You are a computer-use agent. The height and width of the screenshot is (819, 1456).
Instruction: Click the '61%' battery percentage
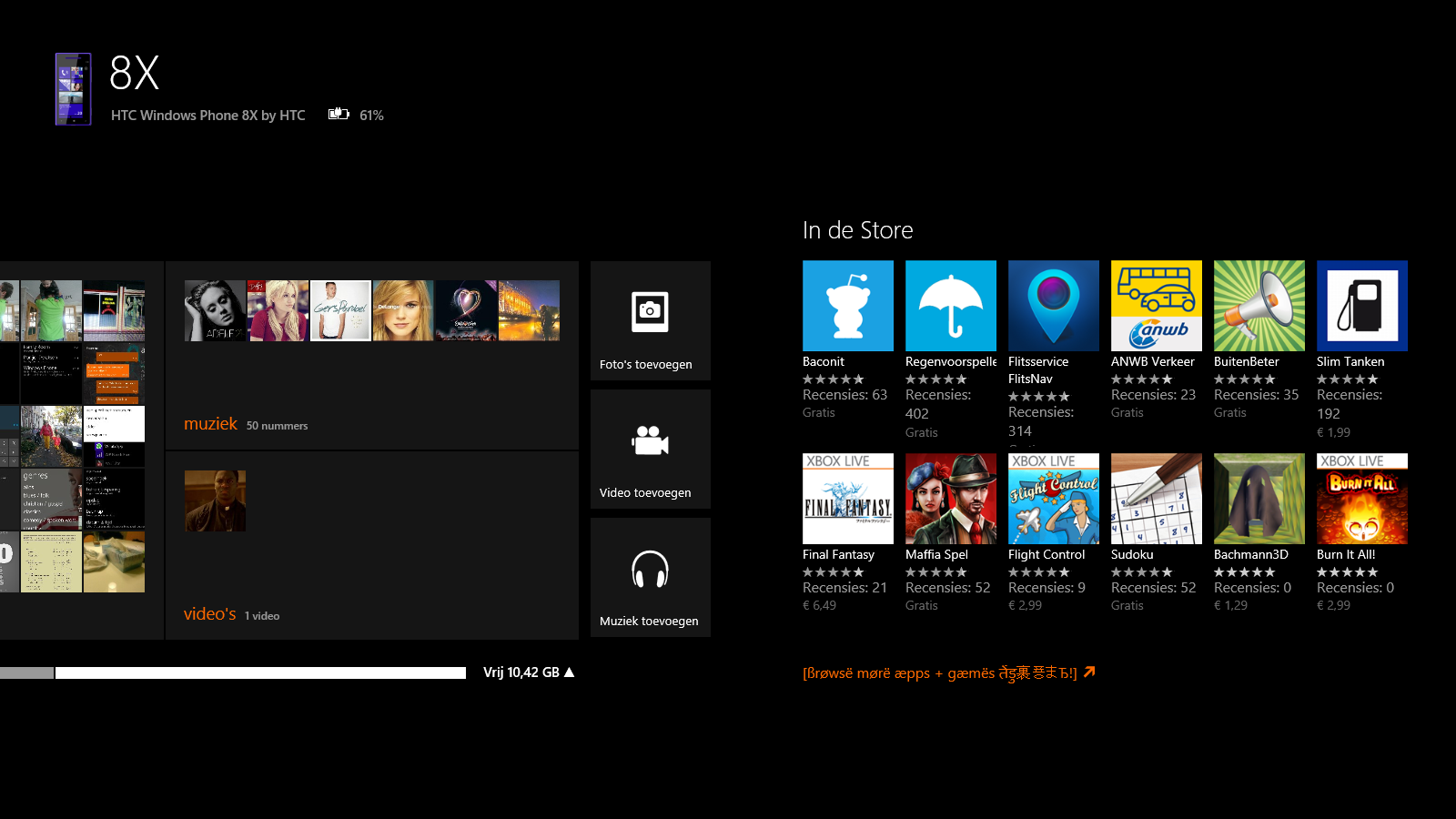pyautogui.click(x=371, y=116)
